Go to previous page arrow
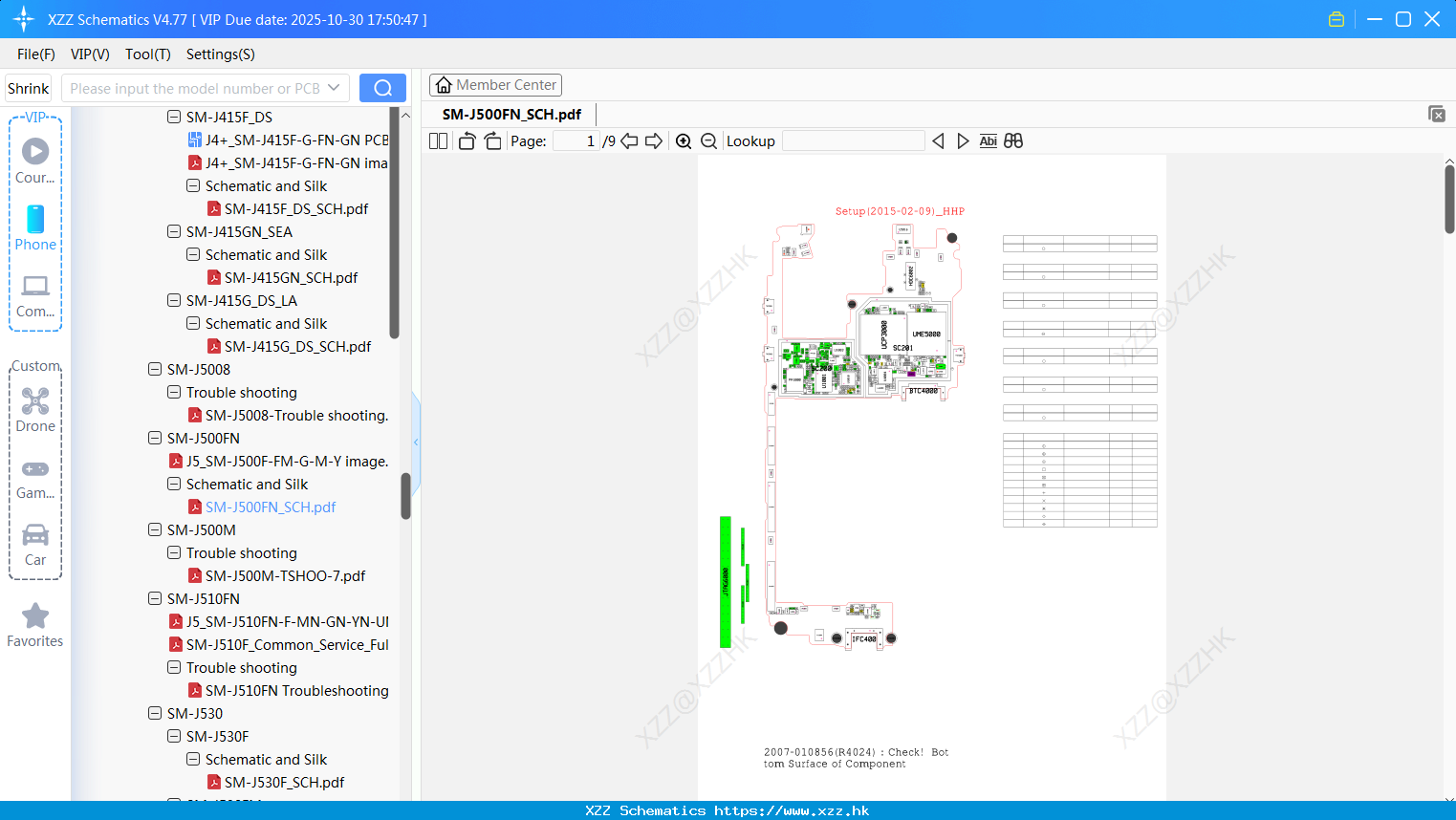The image size is (1456, 820). point(629,140)
